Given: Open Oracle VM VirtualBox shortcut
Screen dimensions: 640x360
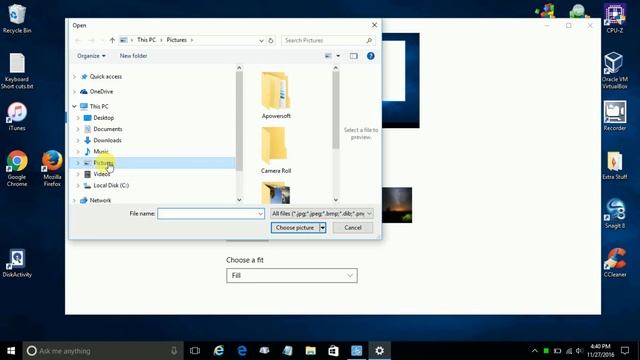Looking at the screenshot, I should coord(615,71).
